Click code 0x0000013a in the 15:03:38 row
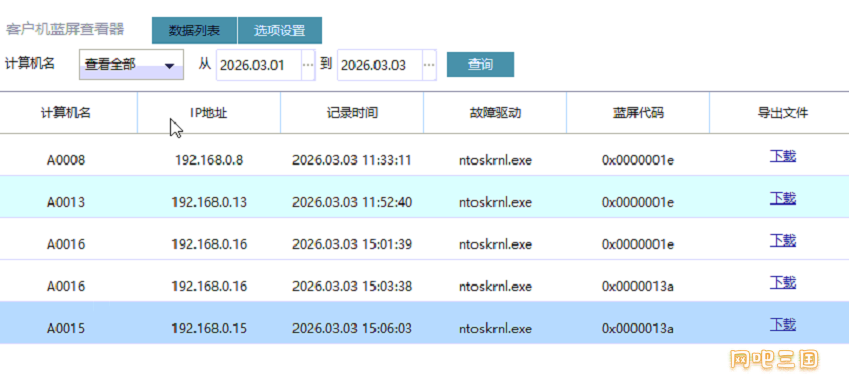 638,287
